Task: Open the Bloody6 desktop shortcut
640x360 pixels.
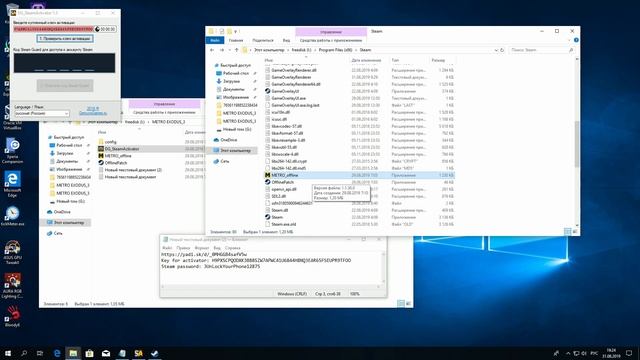Action: (12, 316)
